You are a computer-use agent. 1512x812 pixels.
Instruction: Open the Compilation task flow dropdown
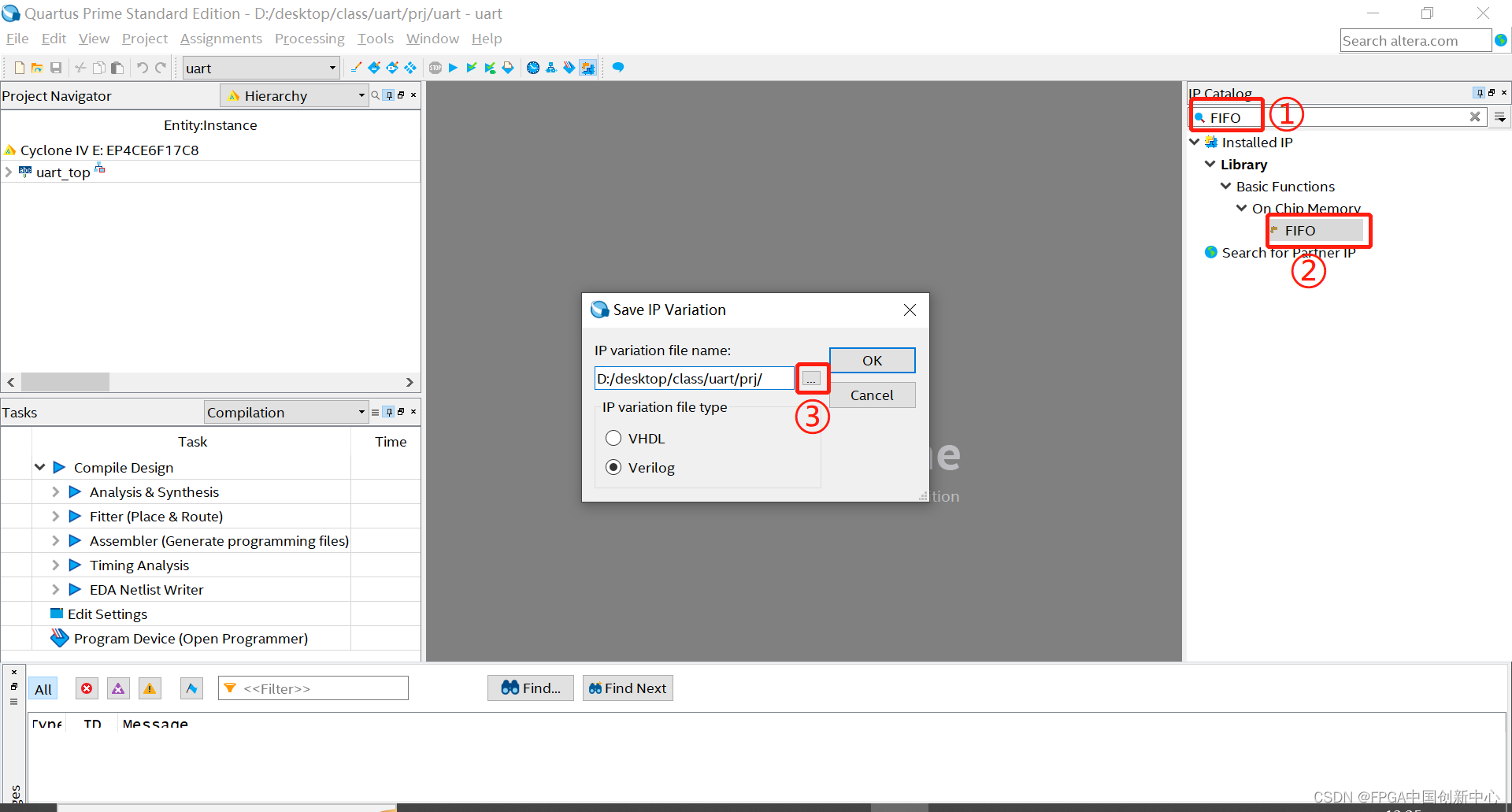pyautogui.click(x=286, y=412)
